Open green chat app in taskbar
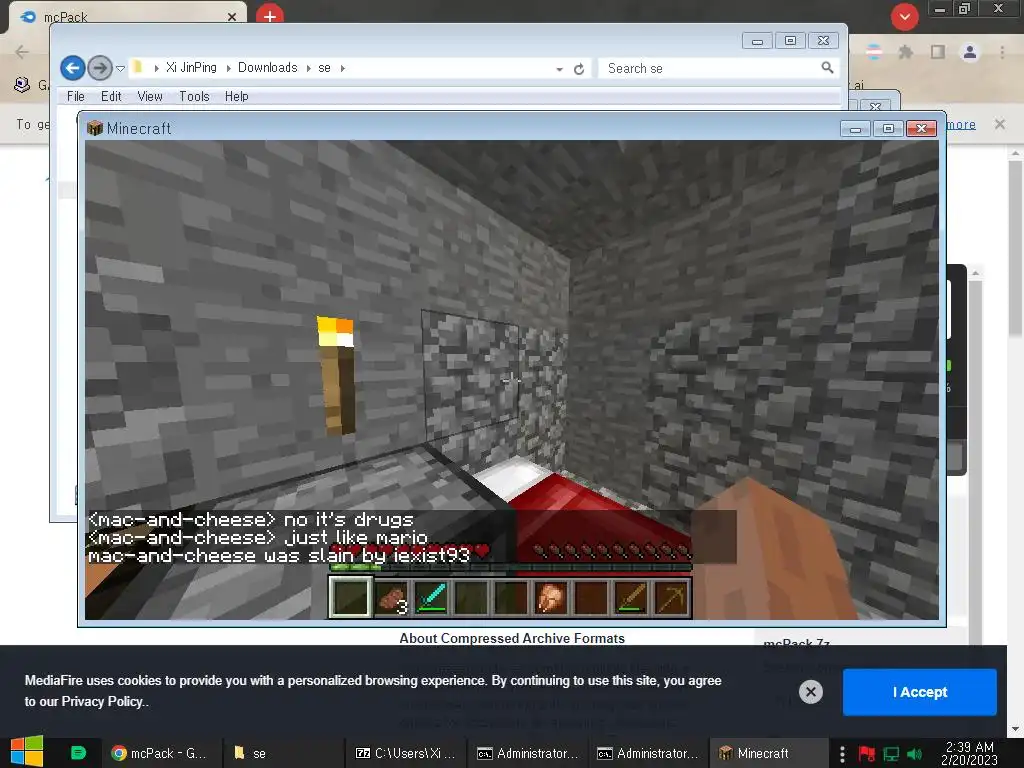The height and width of the screenshot is (768, 1024). pyautogui.click(x=78, y=753)
